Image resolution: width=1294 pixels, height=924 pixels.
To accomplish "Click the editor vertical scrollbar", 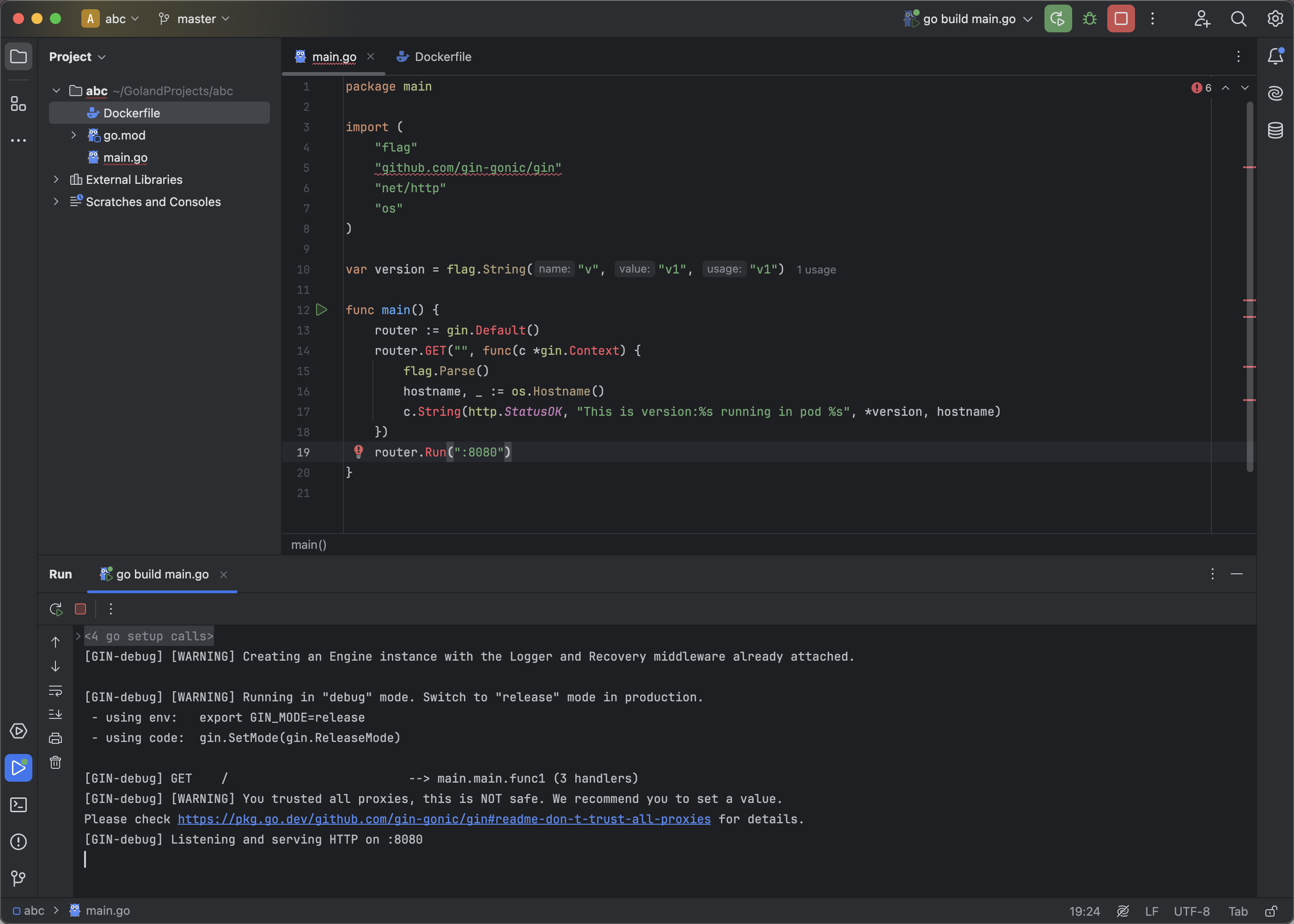I will coord(1250,287).
